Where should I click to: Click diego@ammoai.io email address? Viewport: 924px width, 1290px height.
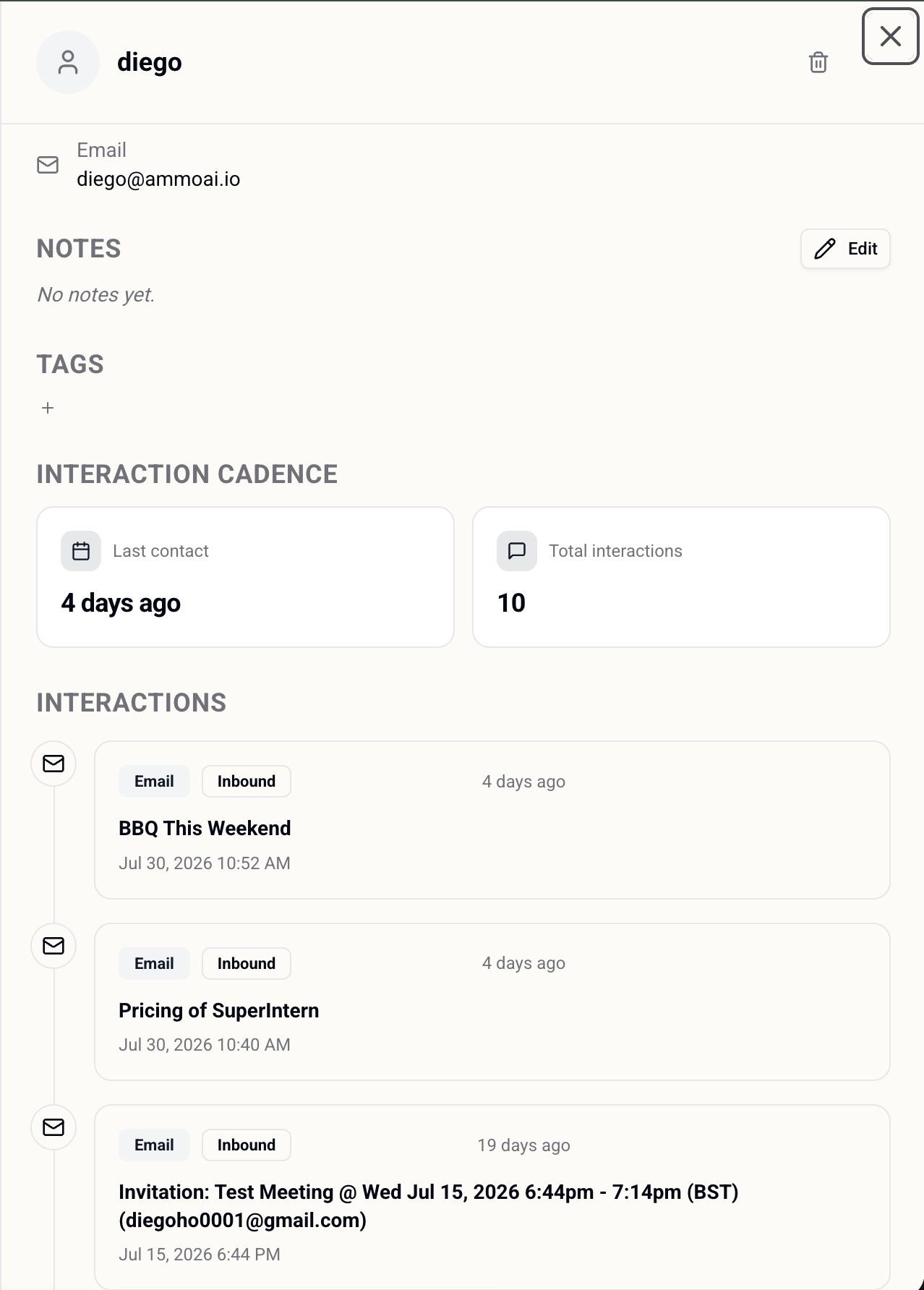pyautogui.click(x=158, y=179)
